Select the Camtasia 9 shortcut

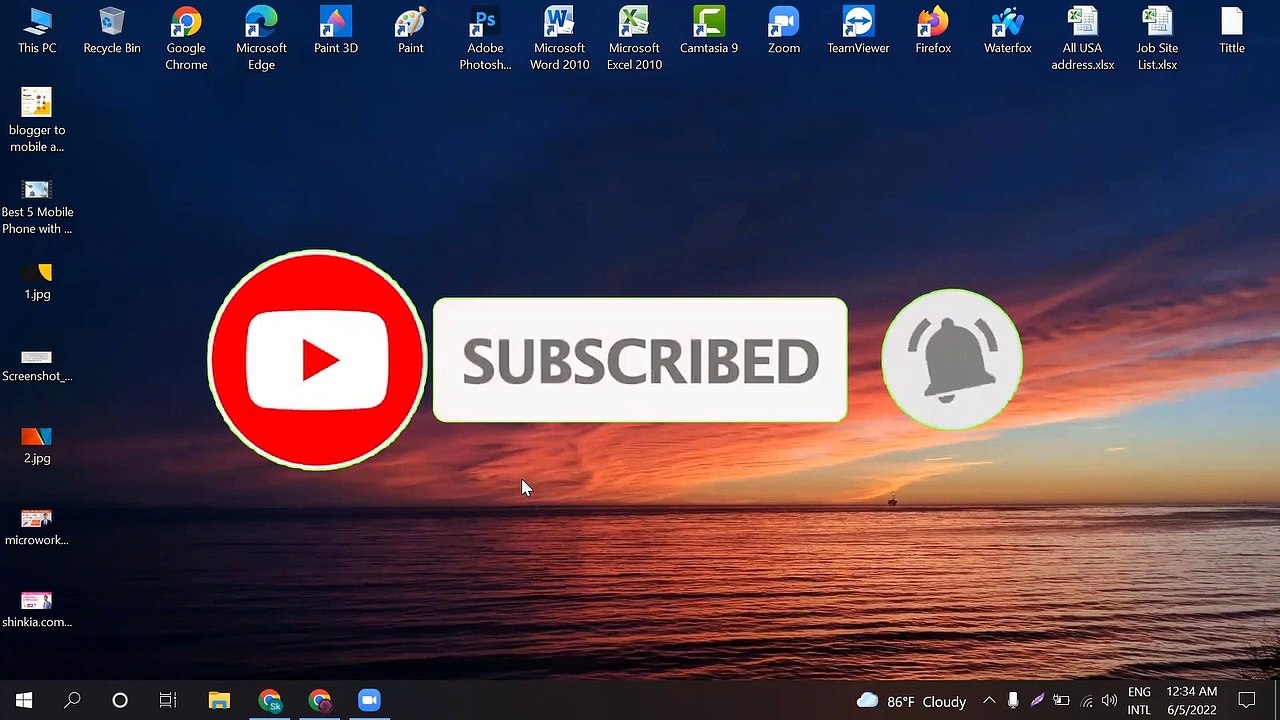(709, 31)
